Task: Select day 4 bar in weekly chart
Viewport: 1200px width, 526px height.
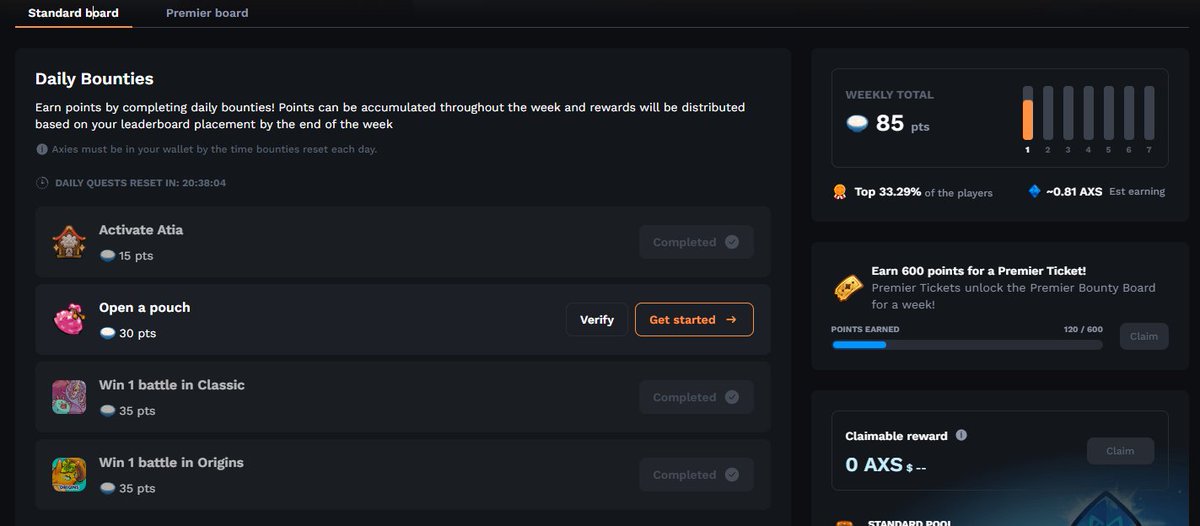Action: pyautogui.click(x=1088, y=113)
